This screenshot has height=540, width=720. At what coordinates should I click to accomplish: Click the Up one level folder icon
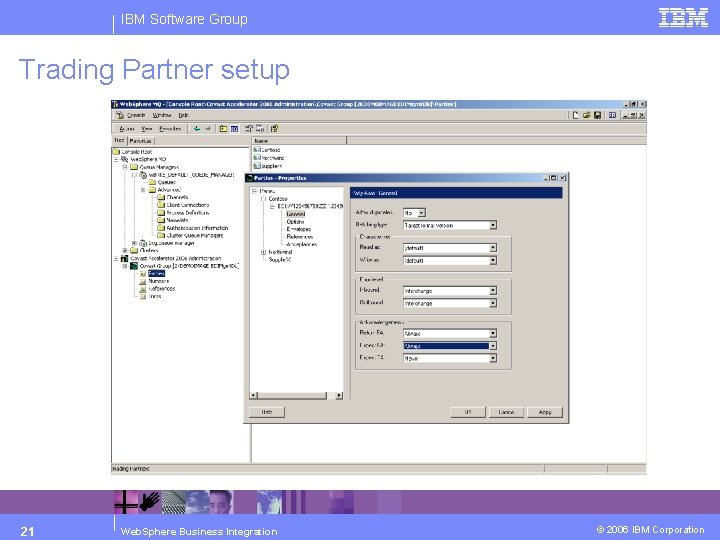pos(223,129)
